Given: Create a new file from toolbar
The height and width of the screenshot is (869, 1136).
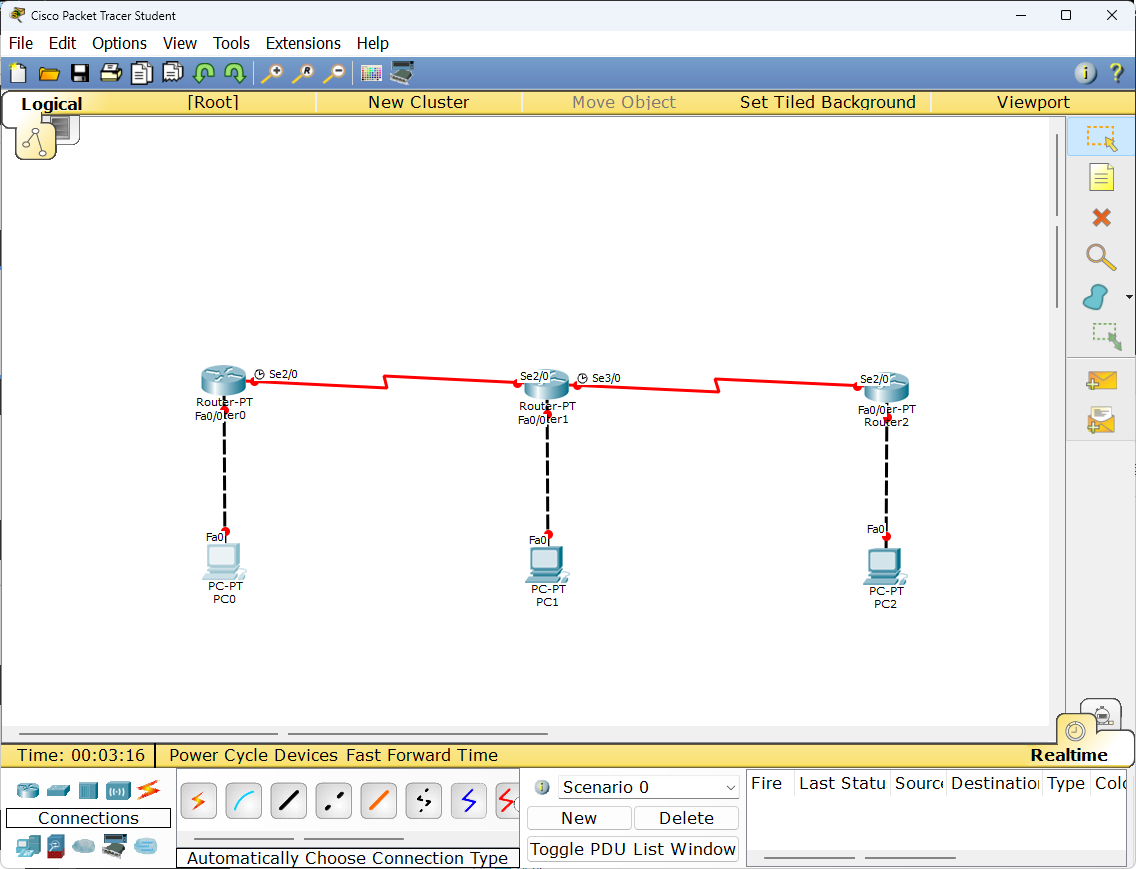Looking at the screenshot, I should (18, 73).
